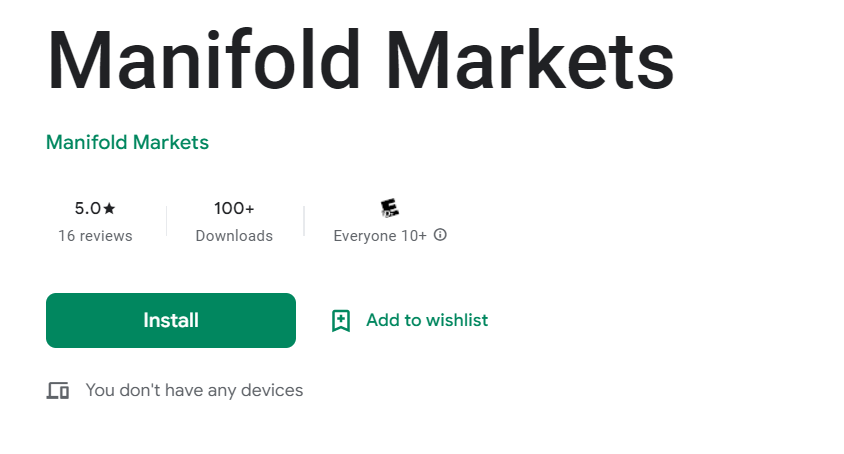
Task: Open the content rating info icon
Action: pos(440,235)
